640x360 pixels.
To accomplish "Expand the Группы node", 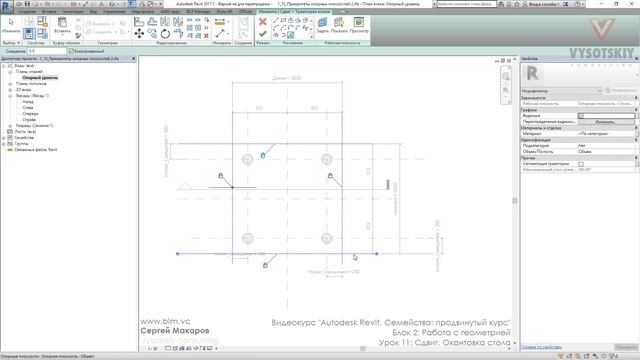I will (x=4, y=144).
